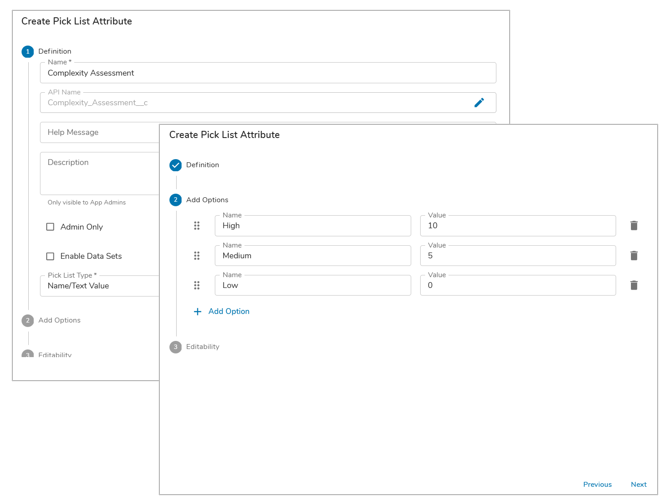This screenshot has height=503, width=667.
Task: Click the Help Message field
Action: click(100, 133)
